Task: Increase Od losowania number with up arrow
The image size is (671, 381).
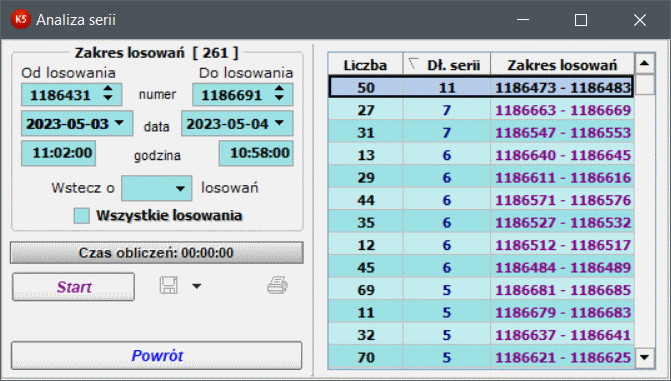Action: pos(108,89)
